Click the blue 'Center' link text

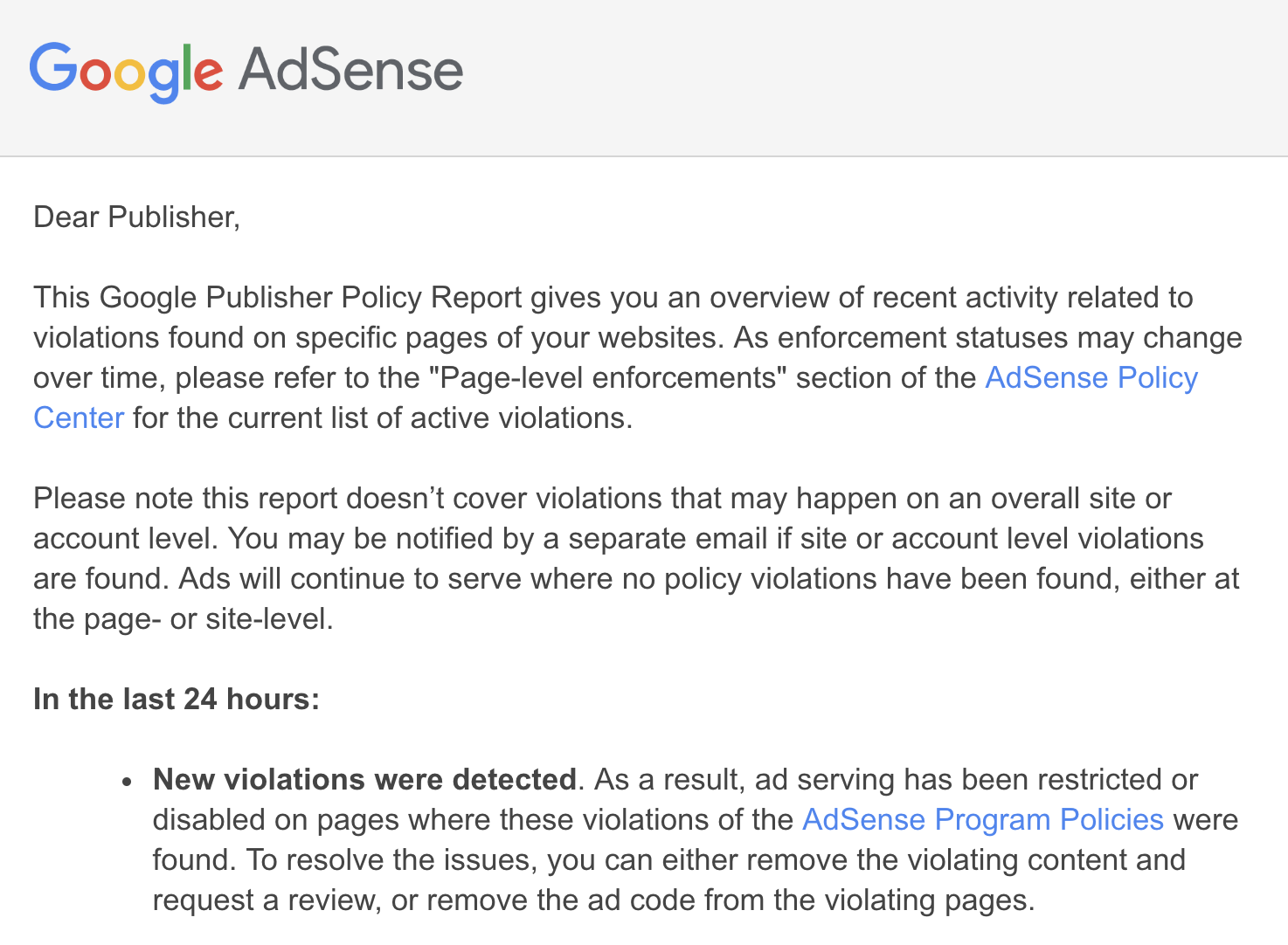coord(79,417)
